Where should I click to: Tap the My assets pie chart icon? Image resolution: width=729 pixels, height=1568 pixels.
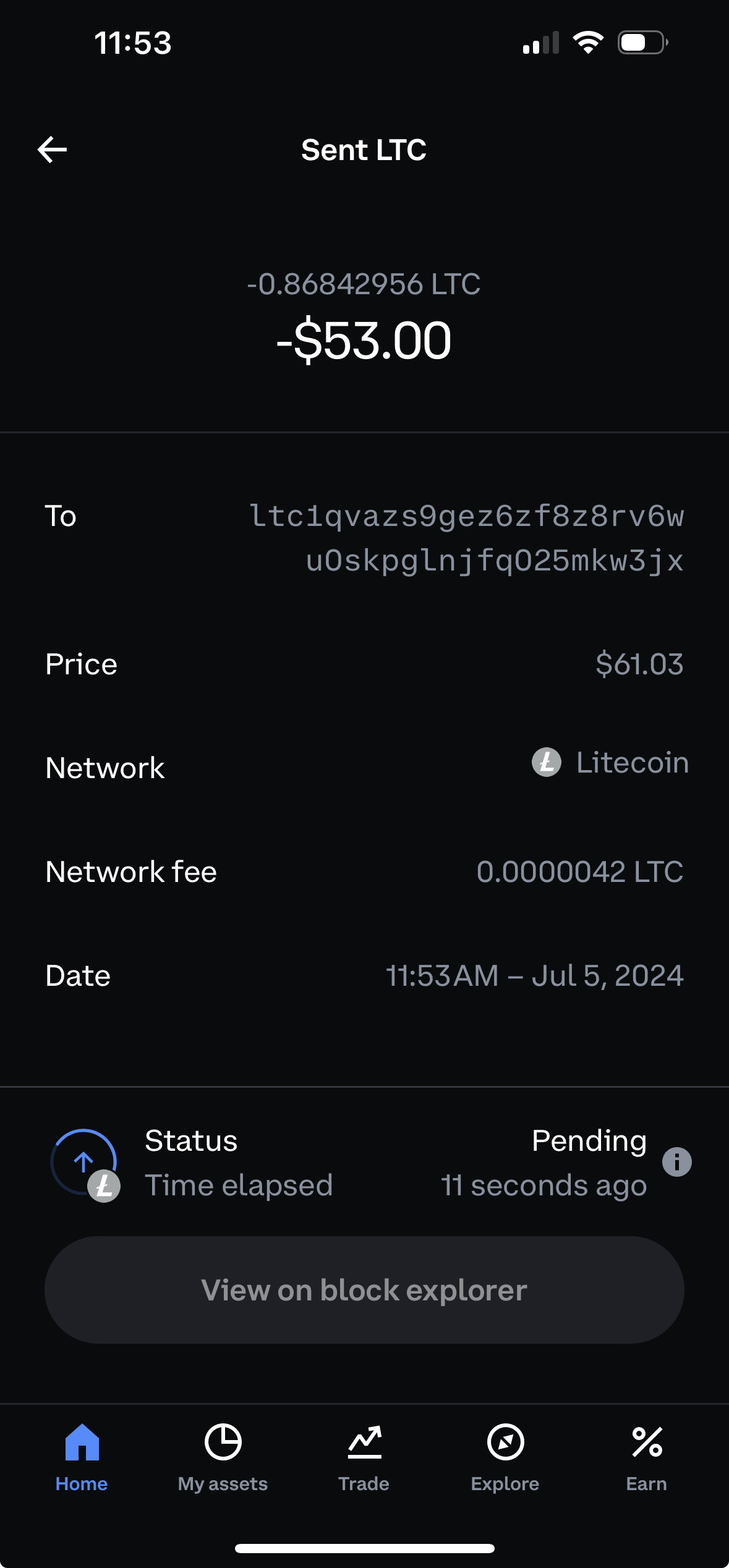223,1442
